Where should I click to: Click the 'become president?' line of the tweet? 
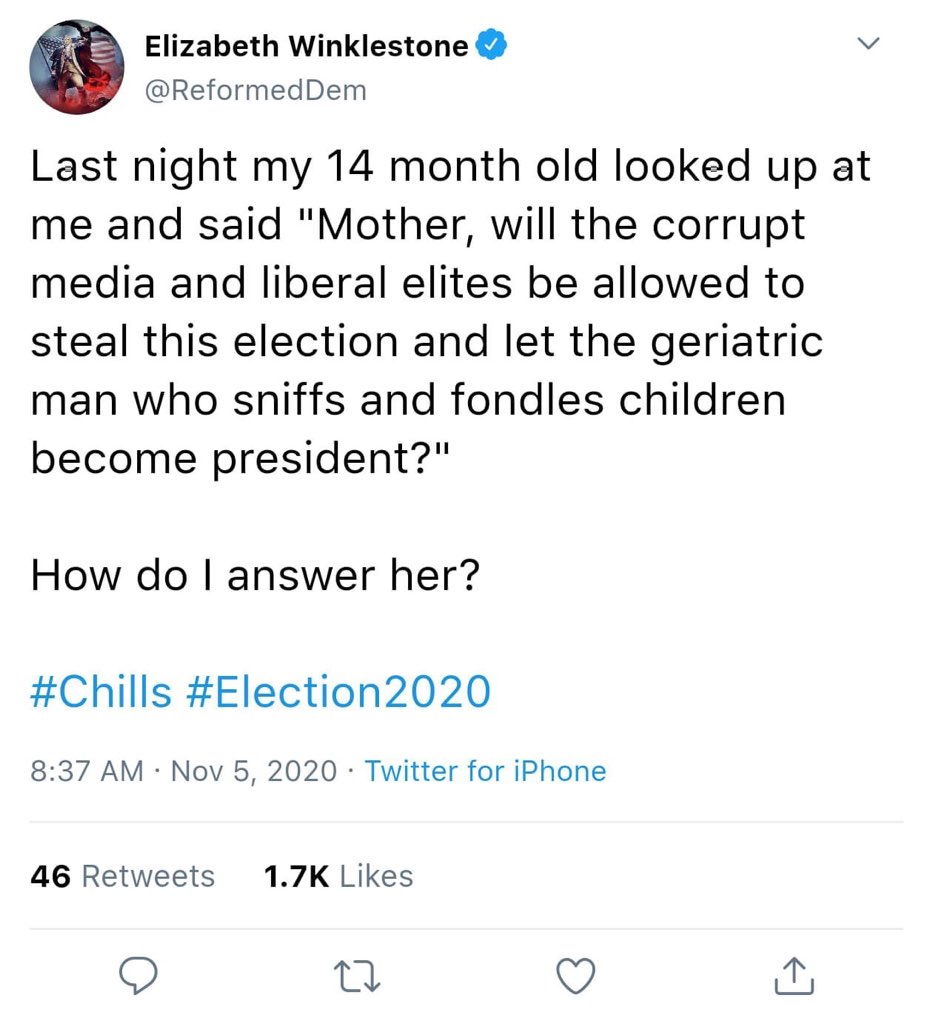pos(245,459)
